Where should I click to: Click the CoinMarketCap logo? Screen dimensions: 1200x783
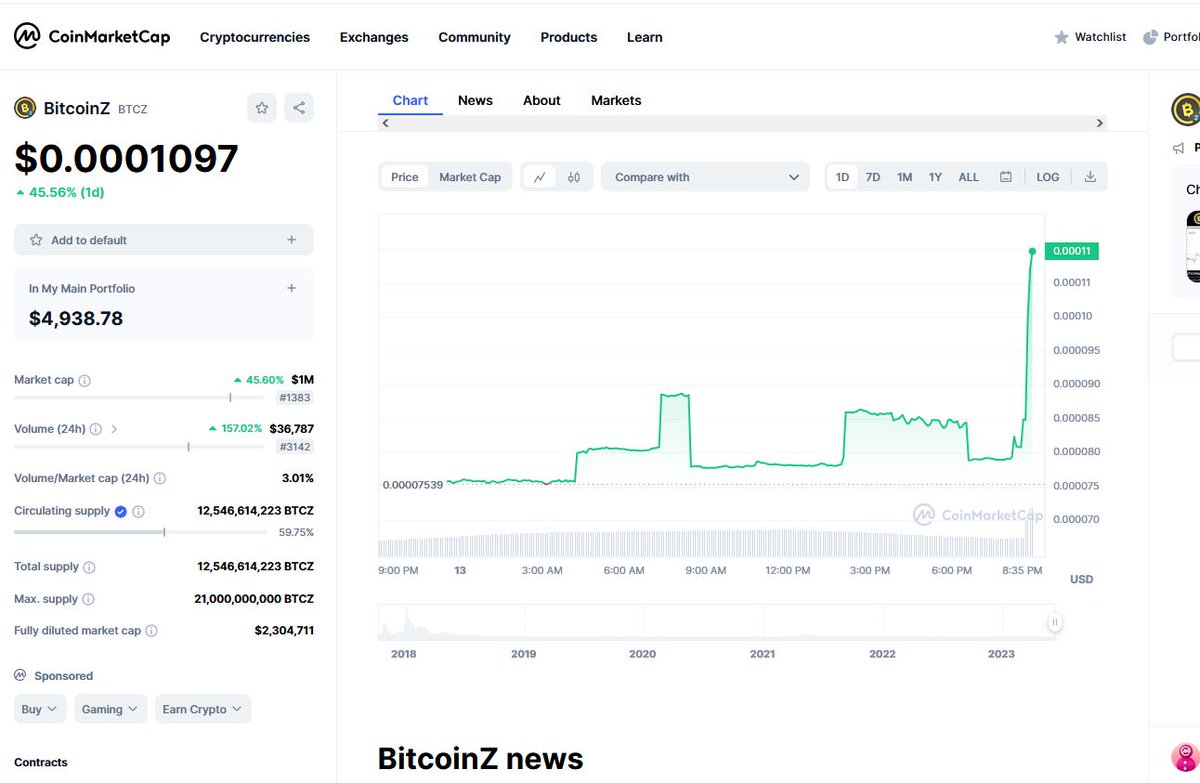pyautogui.click(x=92, y=37)
